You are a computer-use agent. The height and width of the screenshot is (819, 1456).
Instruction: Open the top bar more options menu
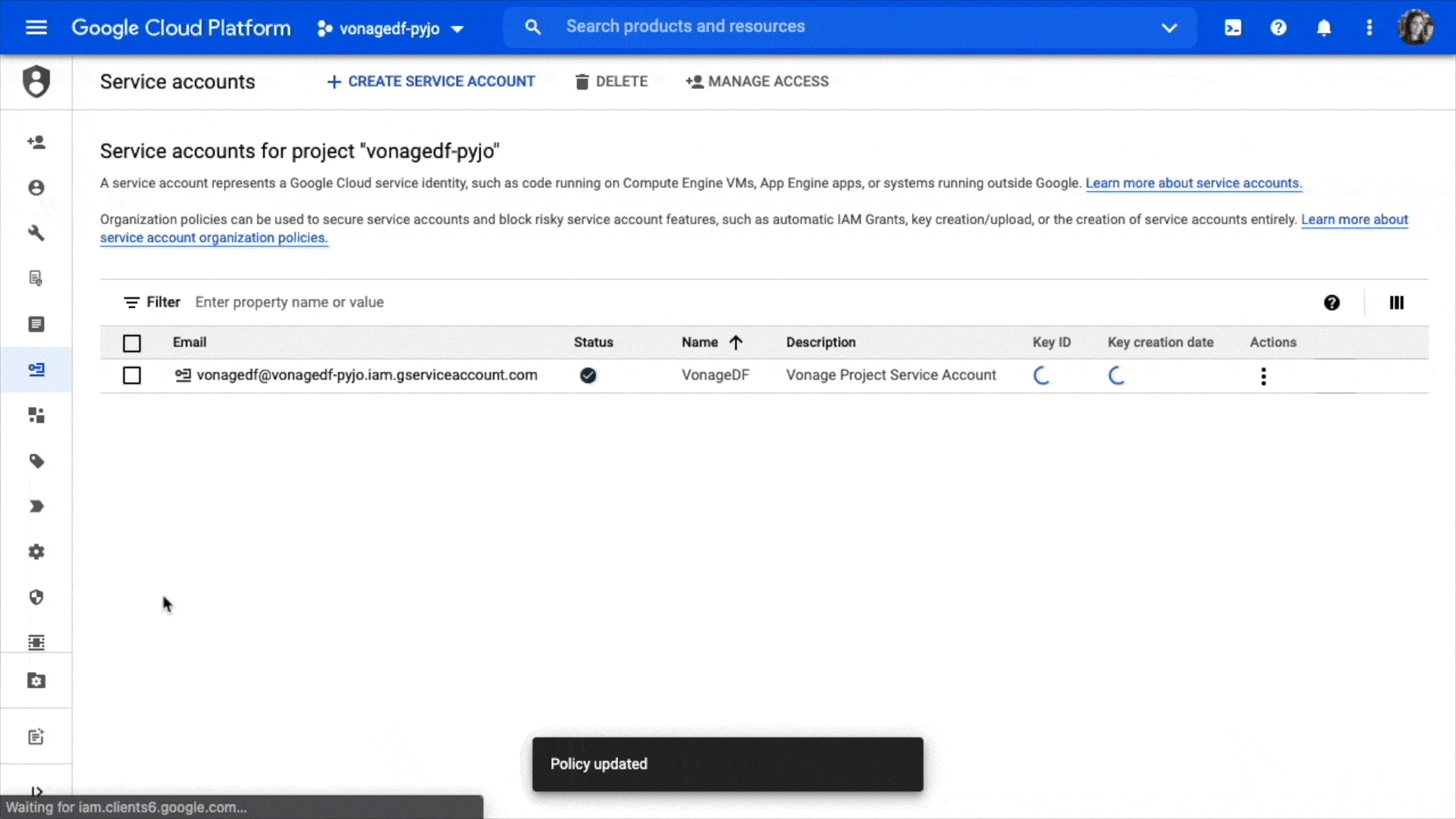pos(1370,28)
